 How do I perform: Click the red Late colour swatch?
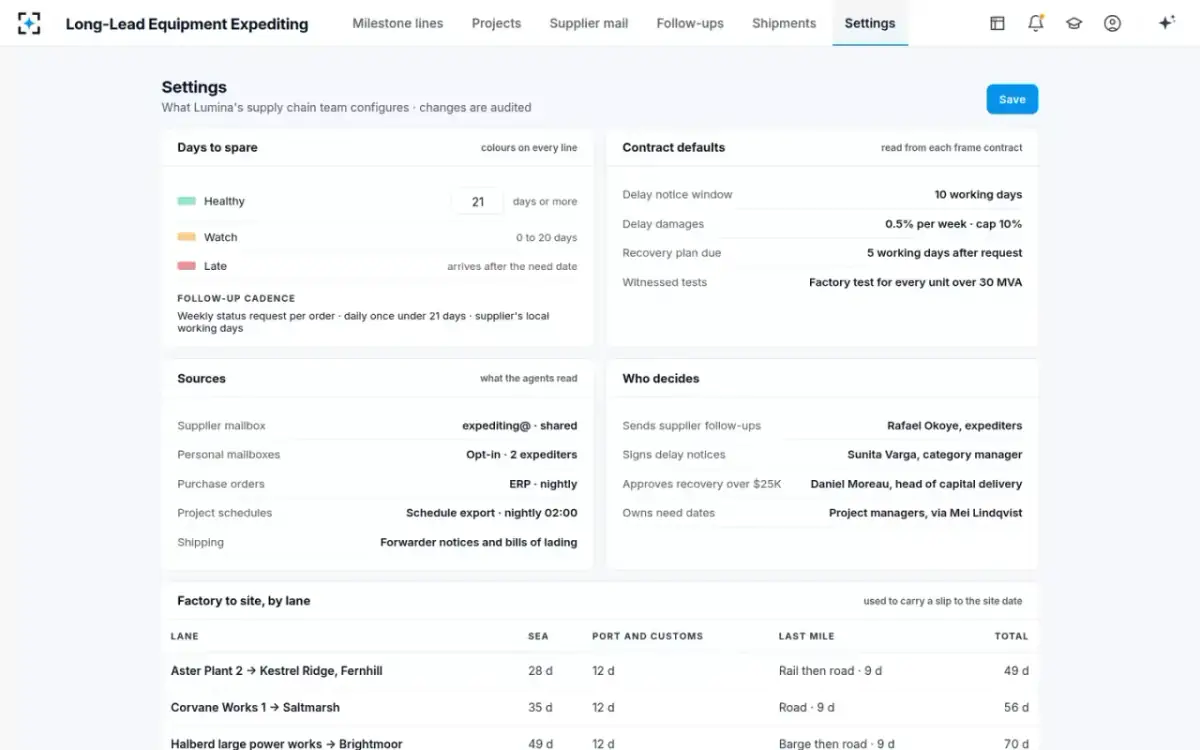point(186,266)
